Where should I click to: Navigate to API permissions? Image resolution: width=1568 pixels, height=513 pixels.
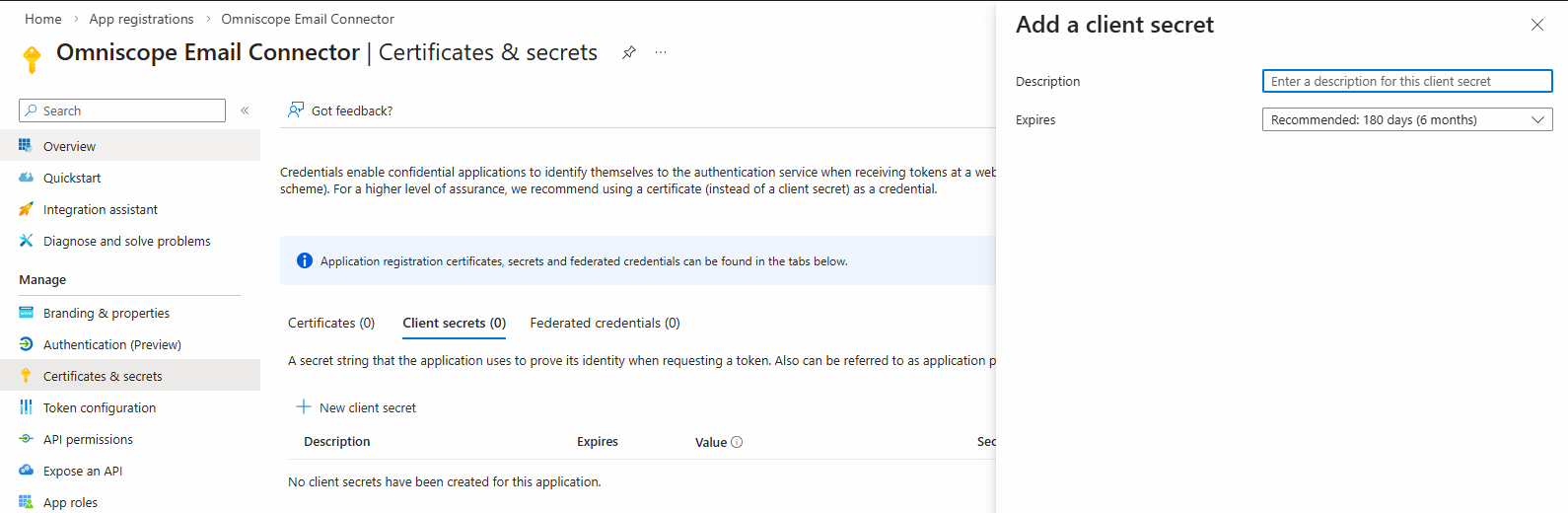pyautogui.click(x=130, y=439)
